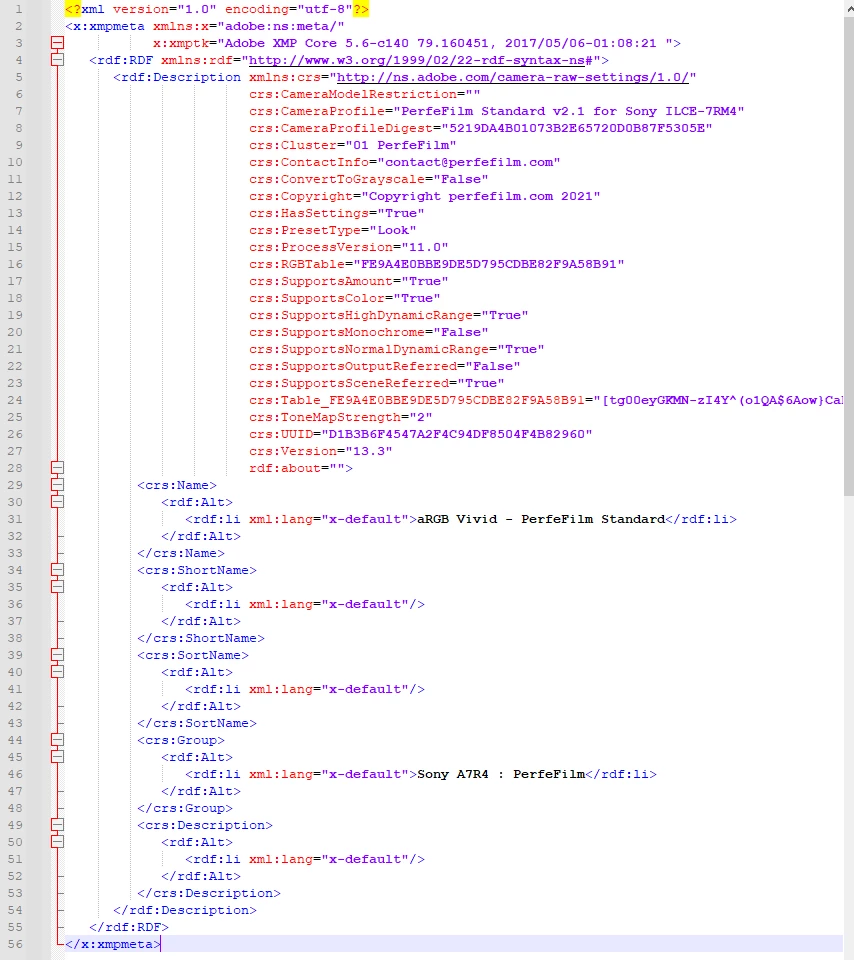
Task: Click the crs:RGBTable attribute on line 16
Action: click(x=436, y=264)
